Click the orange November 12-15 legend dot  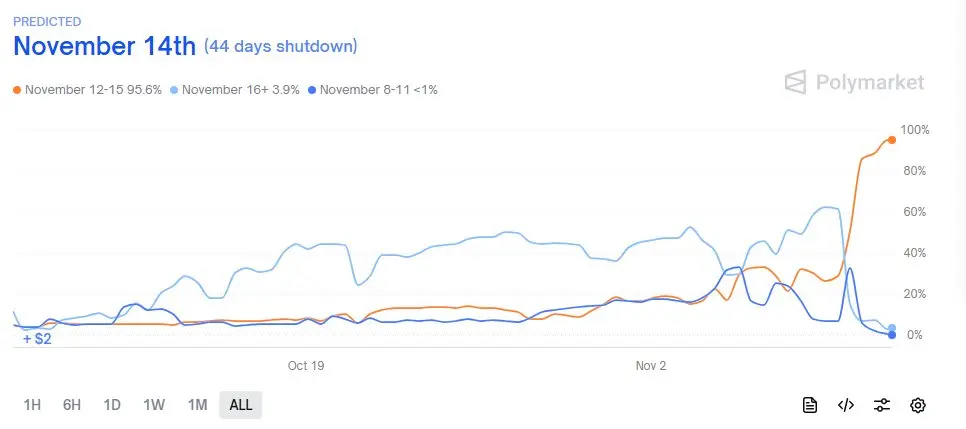(x=17, y=90)
